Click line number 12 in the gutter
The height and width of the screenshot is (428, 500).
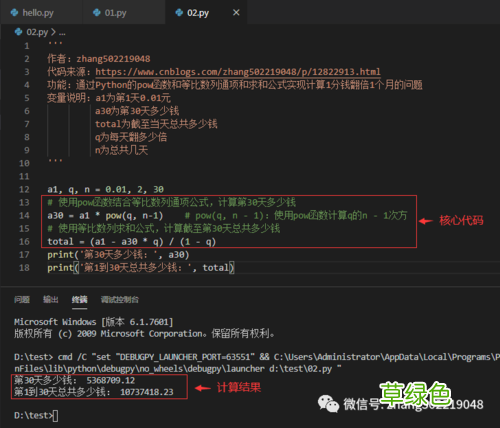[24, 189]
